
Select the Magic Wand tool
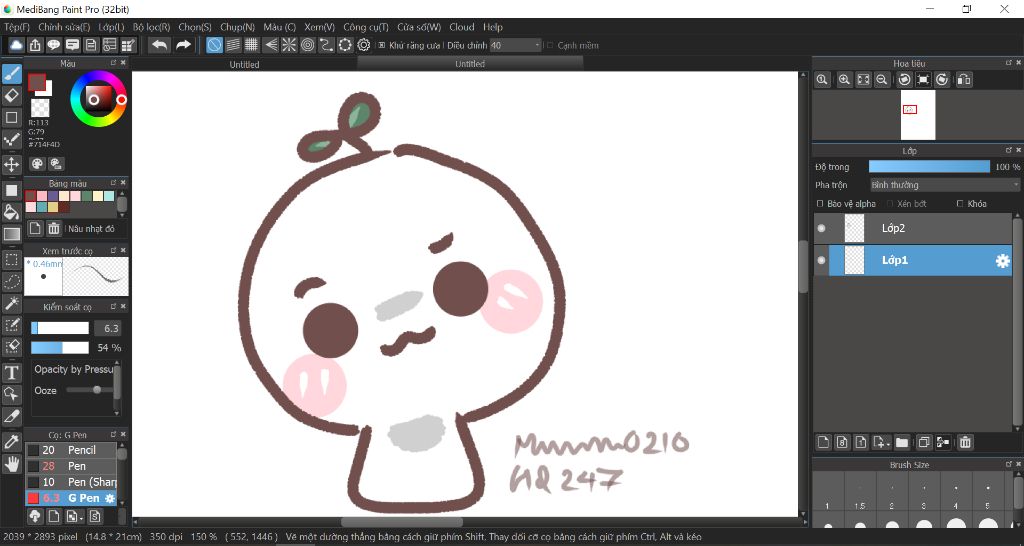[12, 303]
